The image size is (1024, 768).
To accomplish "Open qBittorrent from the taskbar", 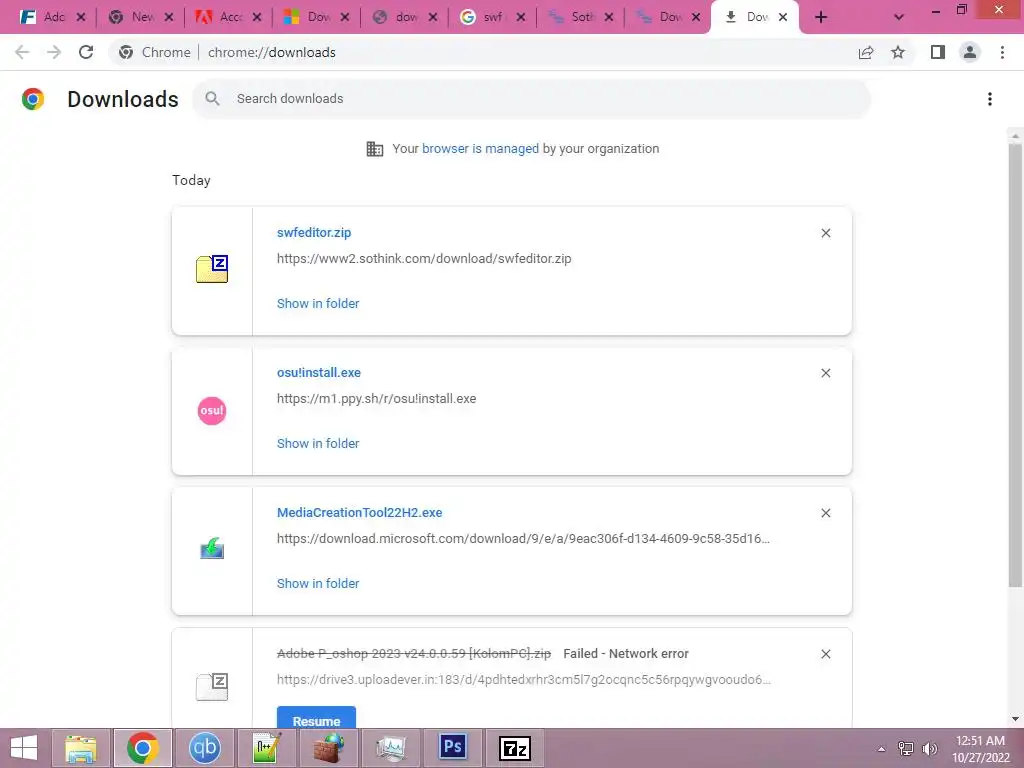I will coord(204,748).
